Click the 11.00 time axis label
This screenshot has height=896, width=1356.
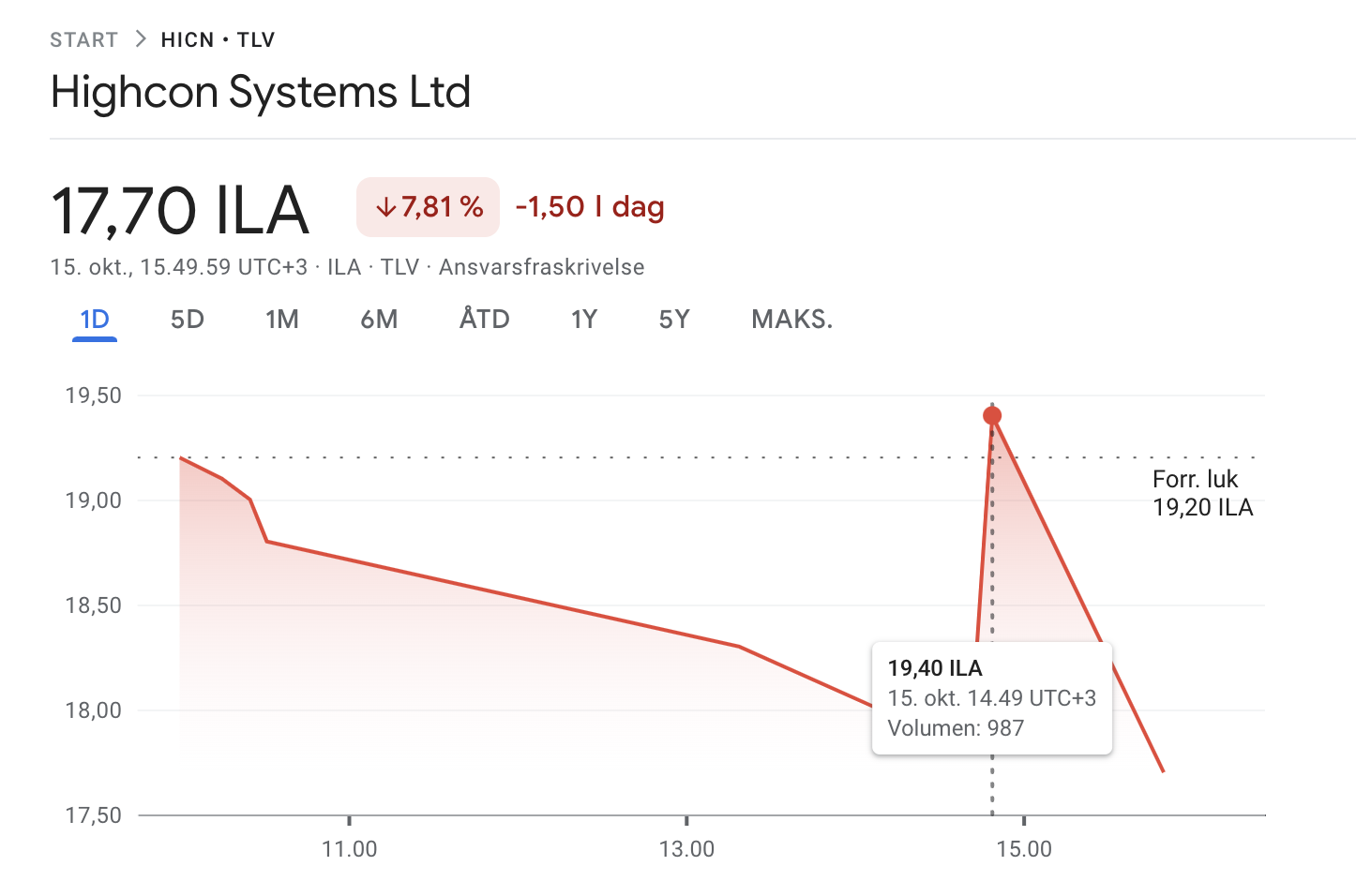(x=349, y=849)
